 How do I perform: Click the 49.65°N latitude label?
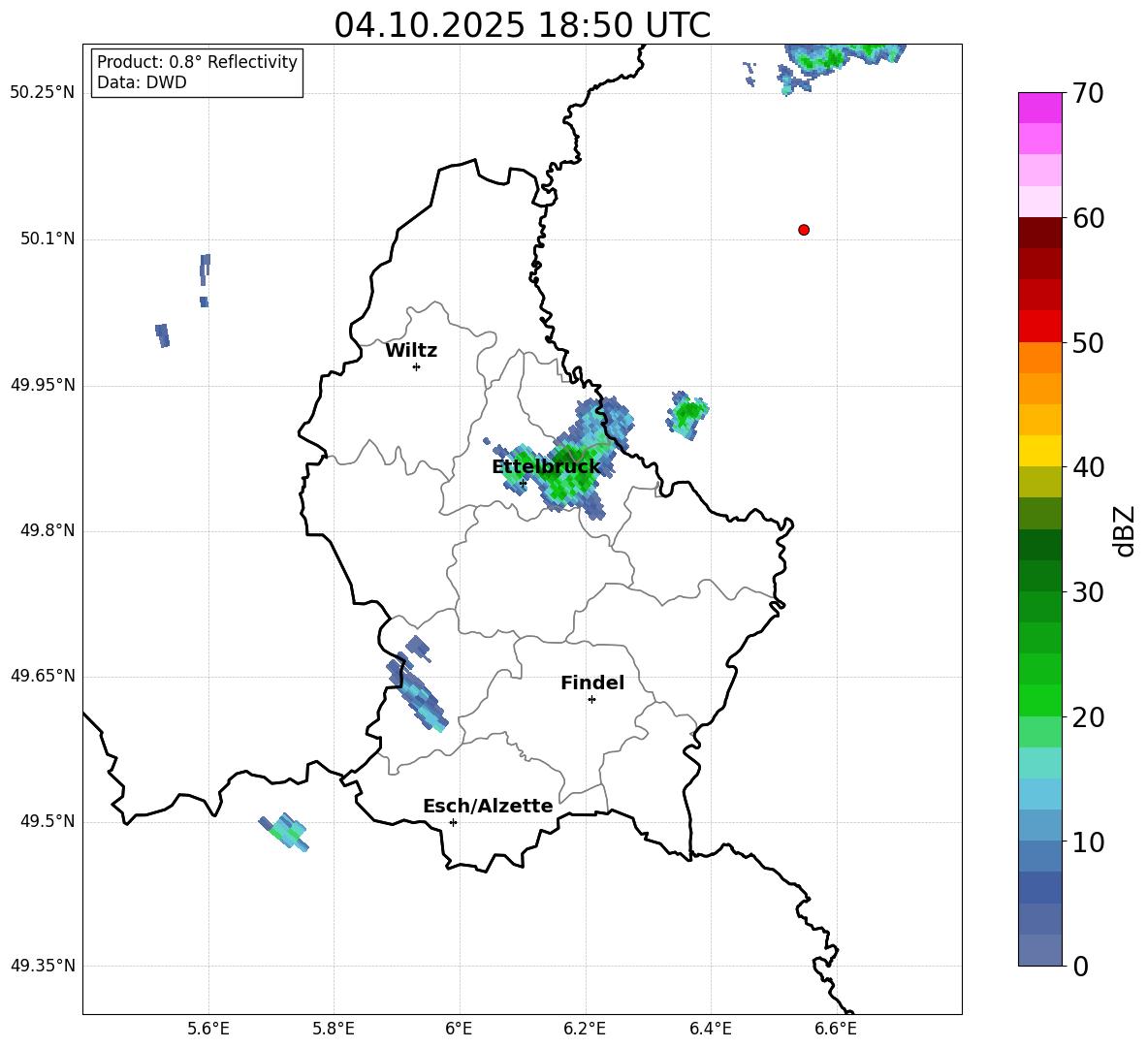(43, 675)
